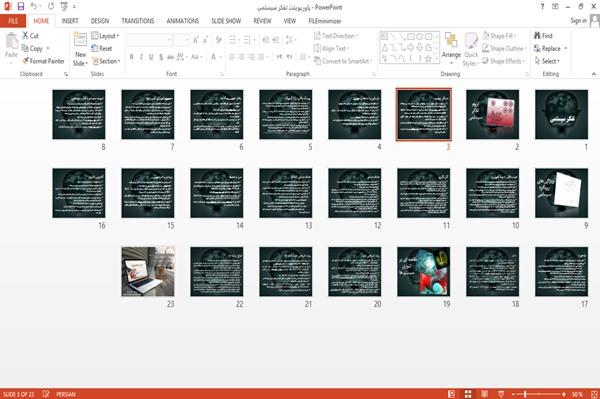Toggle Italic formatting

pos(142,57)
